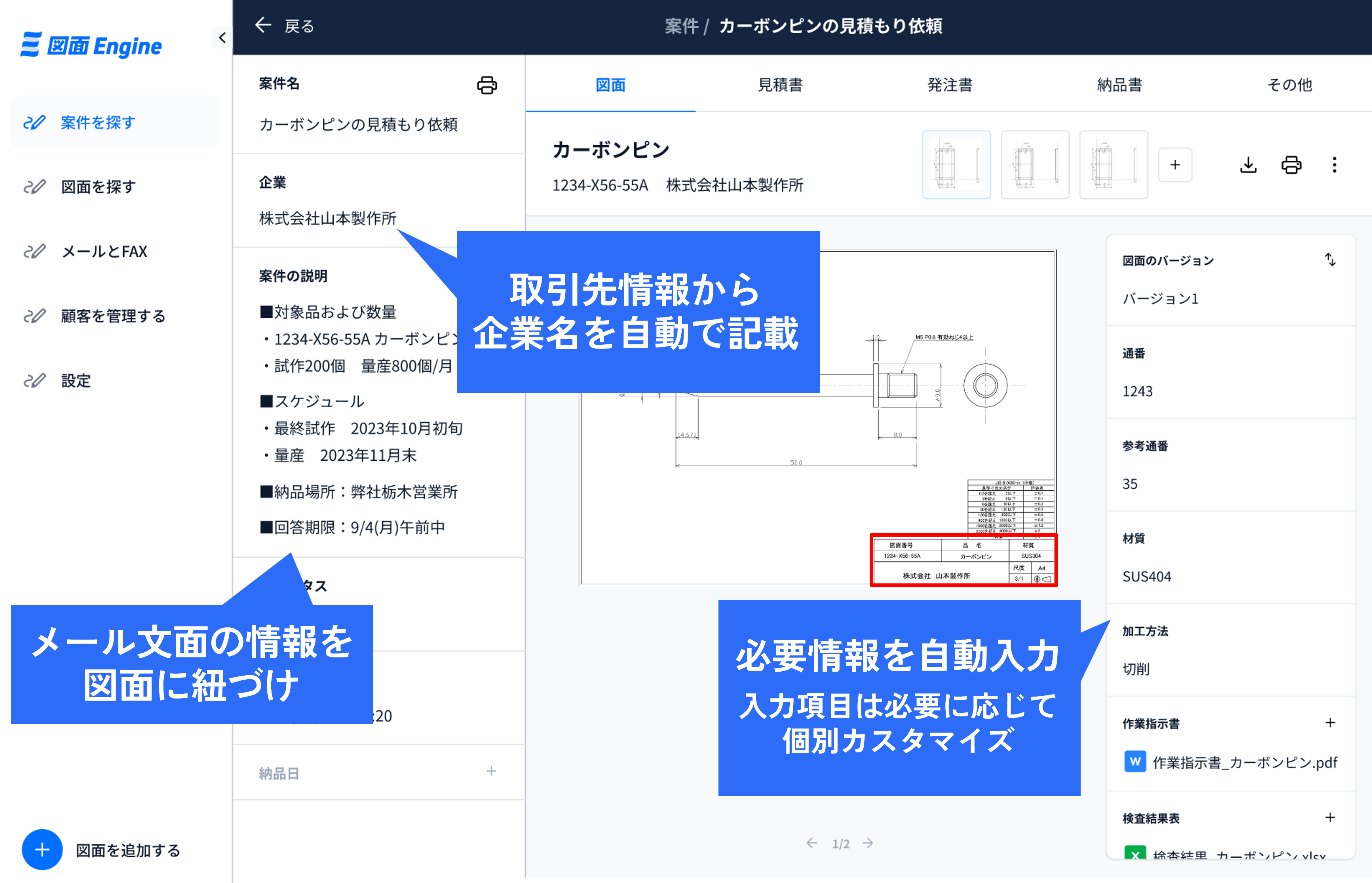The height and width of the screenshot is (883, 1372).
Task: Click the blue 図面を追加する plus button
Action: point(42,849)
